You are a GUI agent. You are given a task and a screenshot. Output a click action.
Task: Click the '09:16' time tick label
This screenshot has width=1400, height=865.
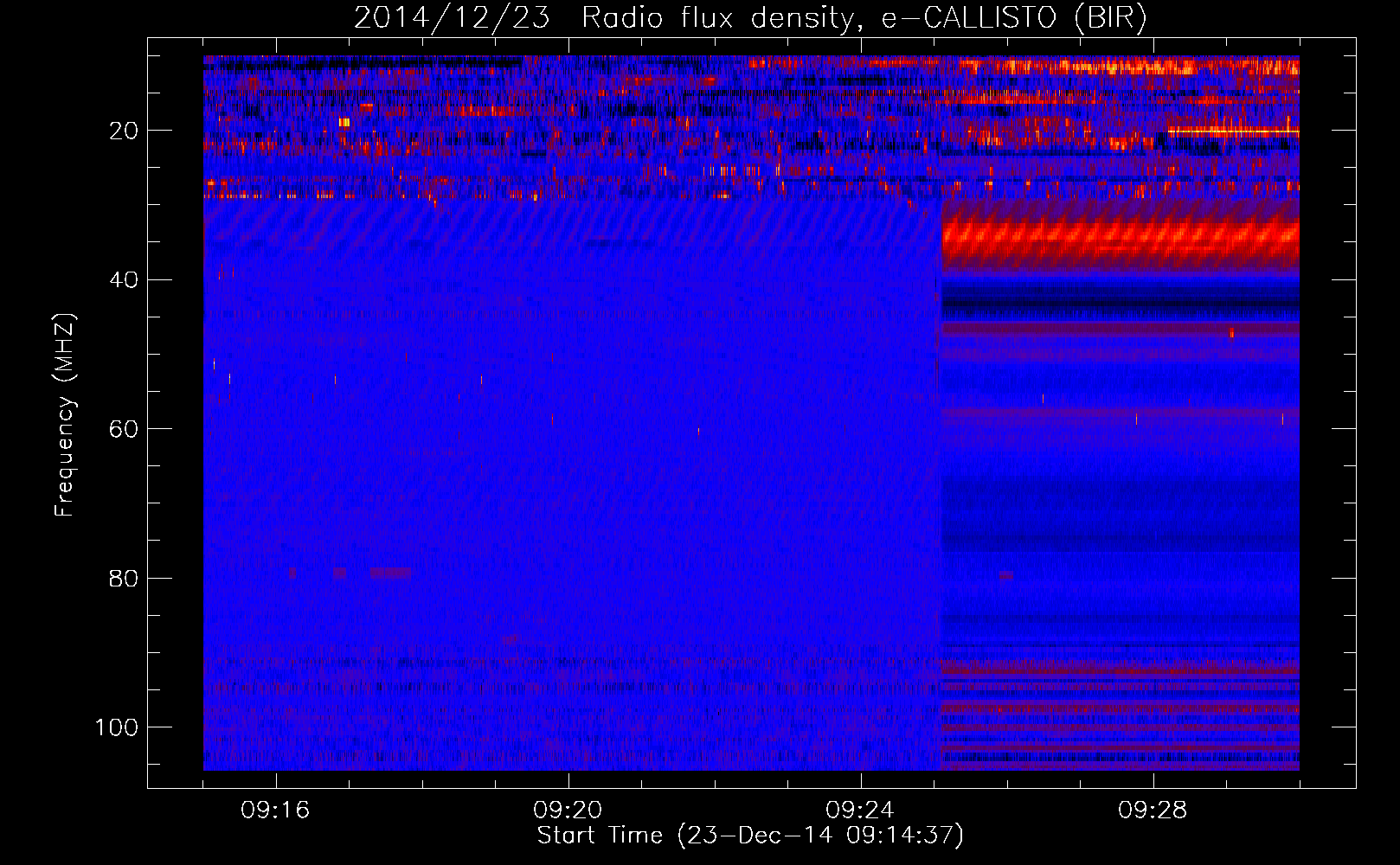click(x=275, y=811)
